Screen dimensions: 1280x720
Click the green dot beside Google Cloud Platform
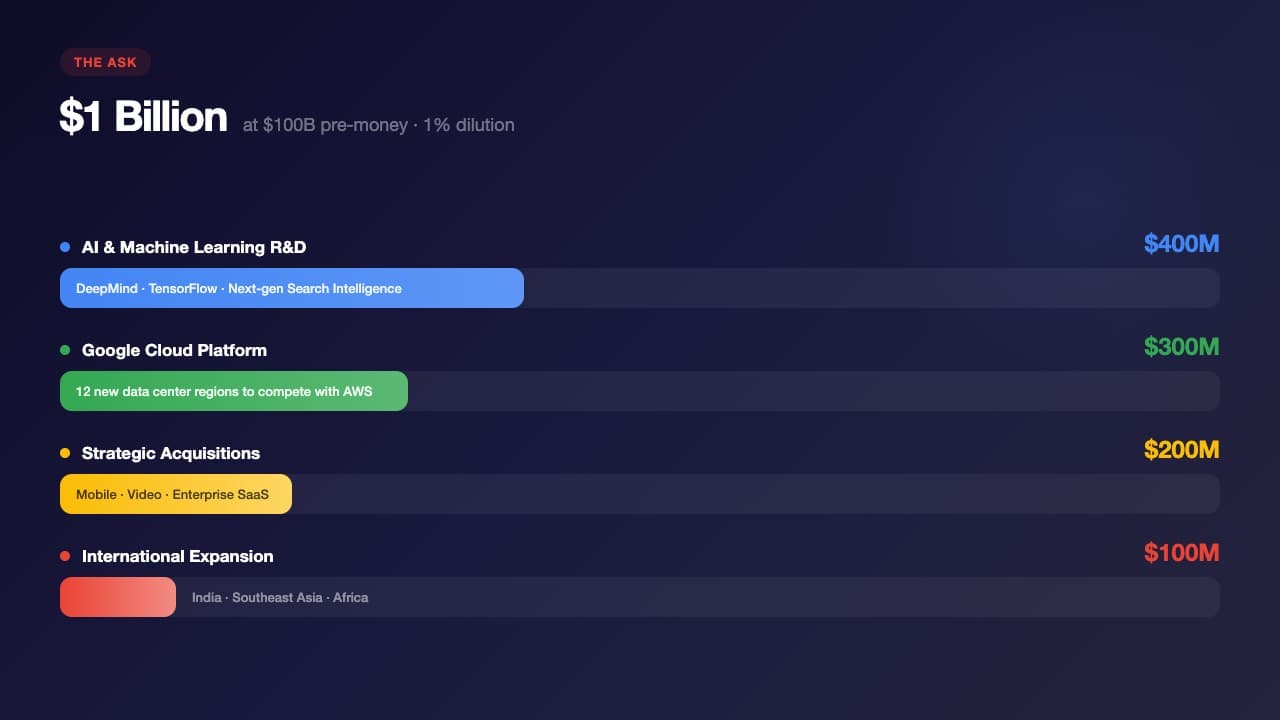65,350
